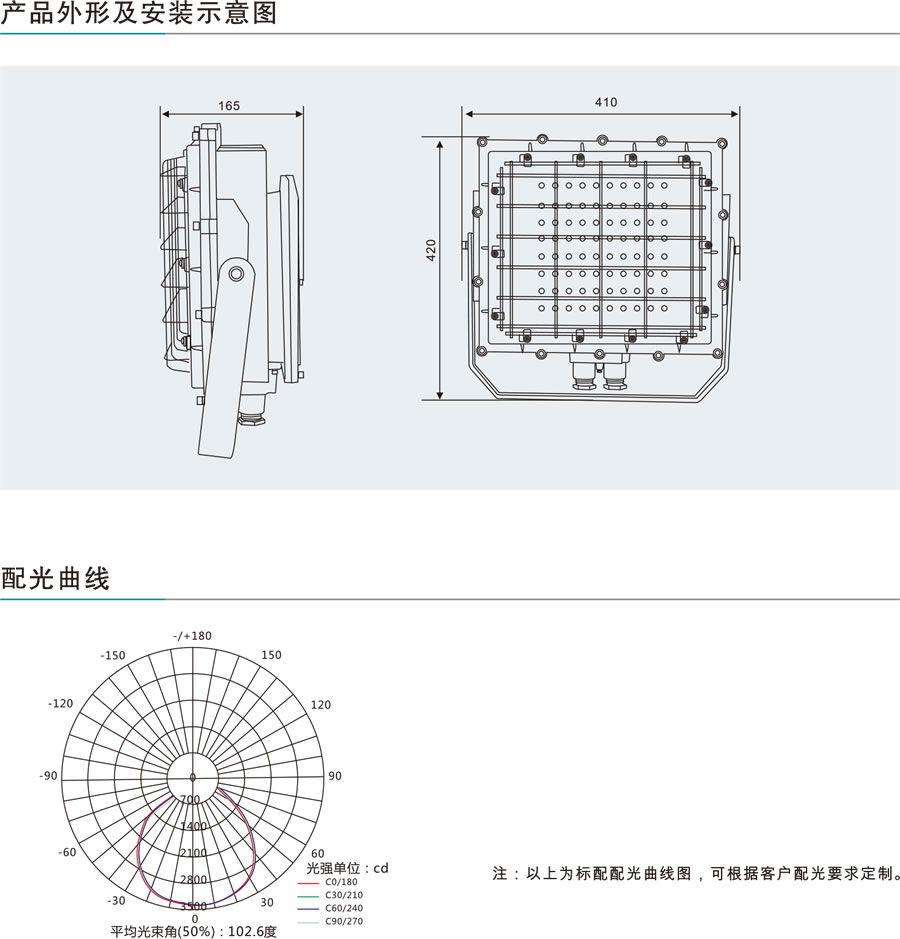Viewport: 900px width, 939px height.
Task: Click the blue C60/240 legend line
Action: coord(310,908)
